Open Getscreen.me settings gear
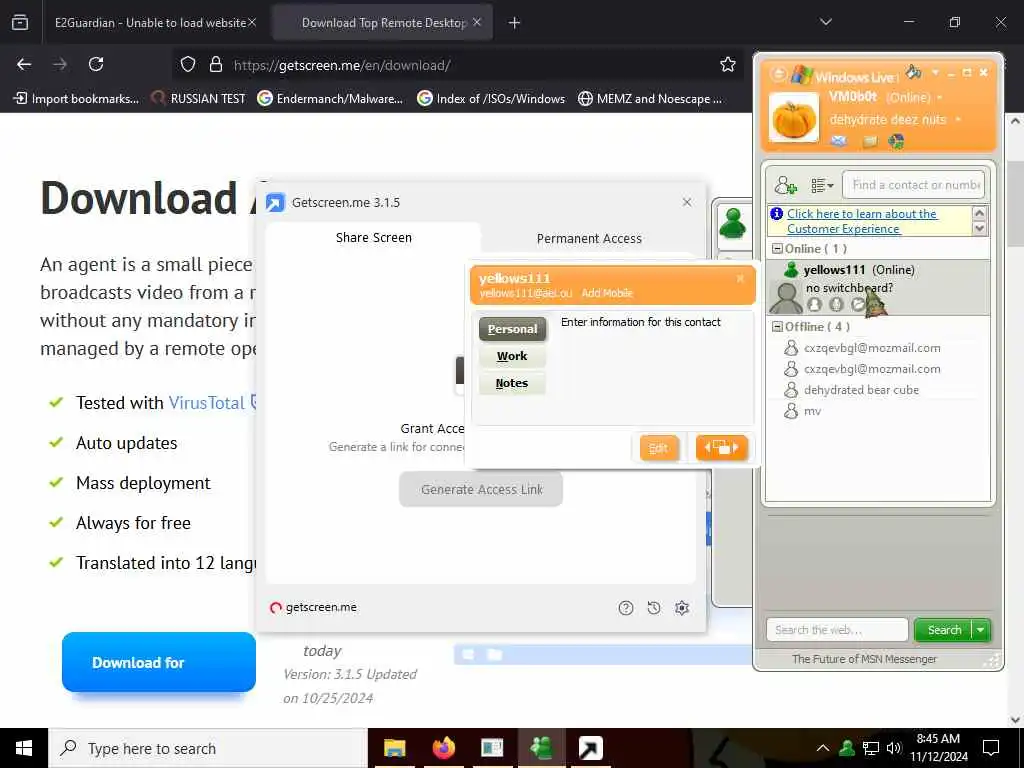The height and width of the screenshot is (768, 1024). coord(682,608)
